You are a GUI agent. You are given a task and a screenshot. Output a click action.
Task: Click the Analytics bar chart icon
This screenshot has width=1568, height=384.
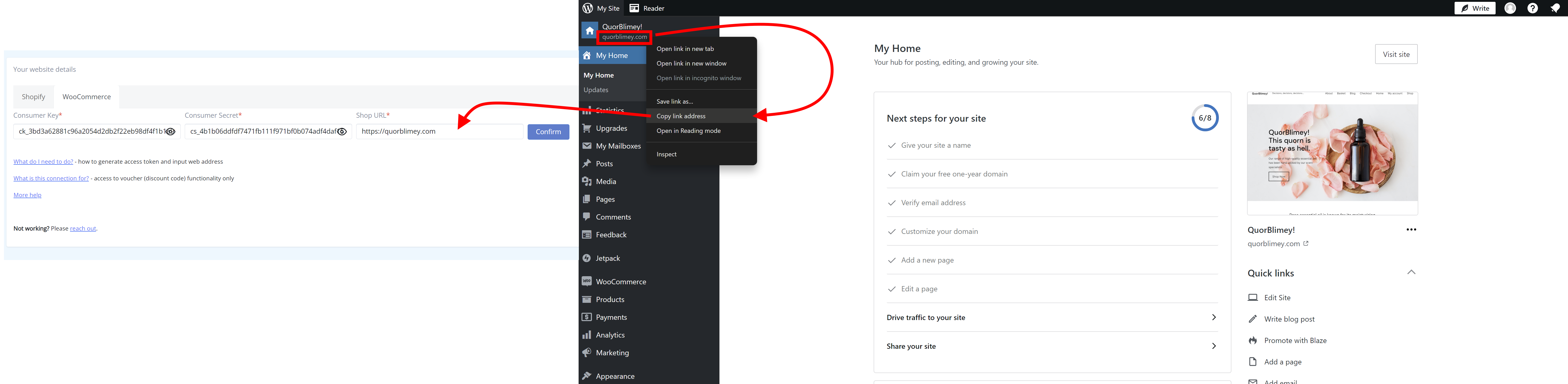point(587,335)
